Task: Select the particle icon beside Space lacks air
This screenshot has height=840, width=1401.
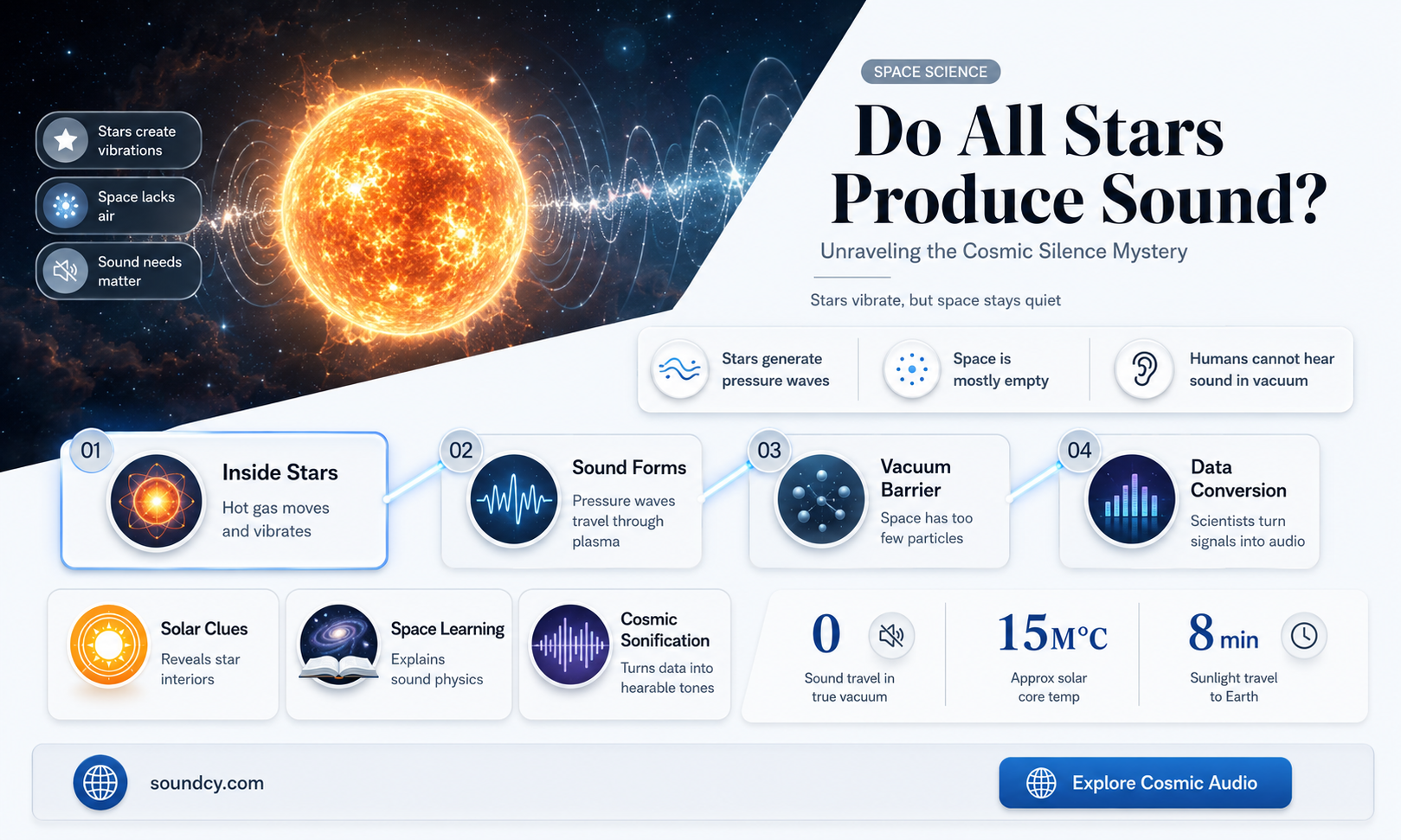Action: [x=66, y=206]
